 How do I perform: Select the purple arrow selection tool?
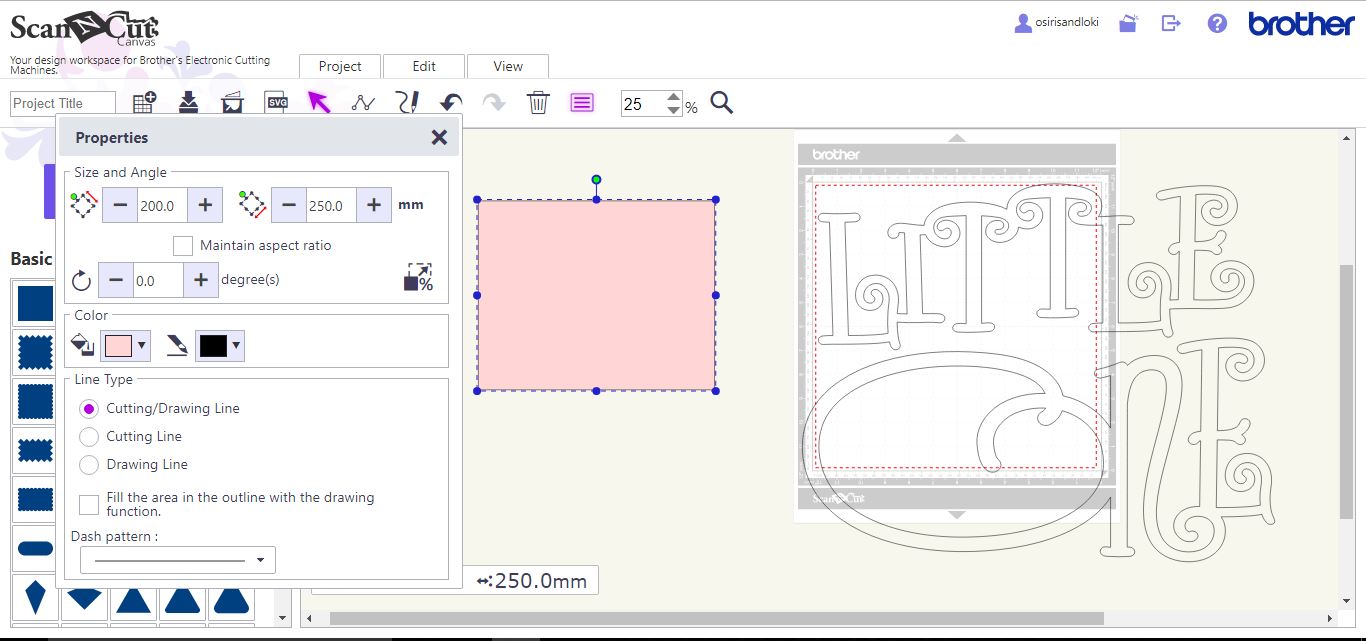click(x=318, y=101)
